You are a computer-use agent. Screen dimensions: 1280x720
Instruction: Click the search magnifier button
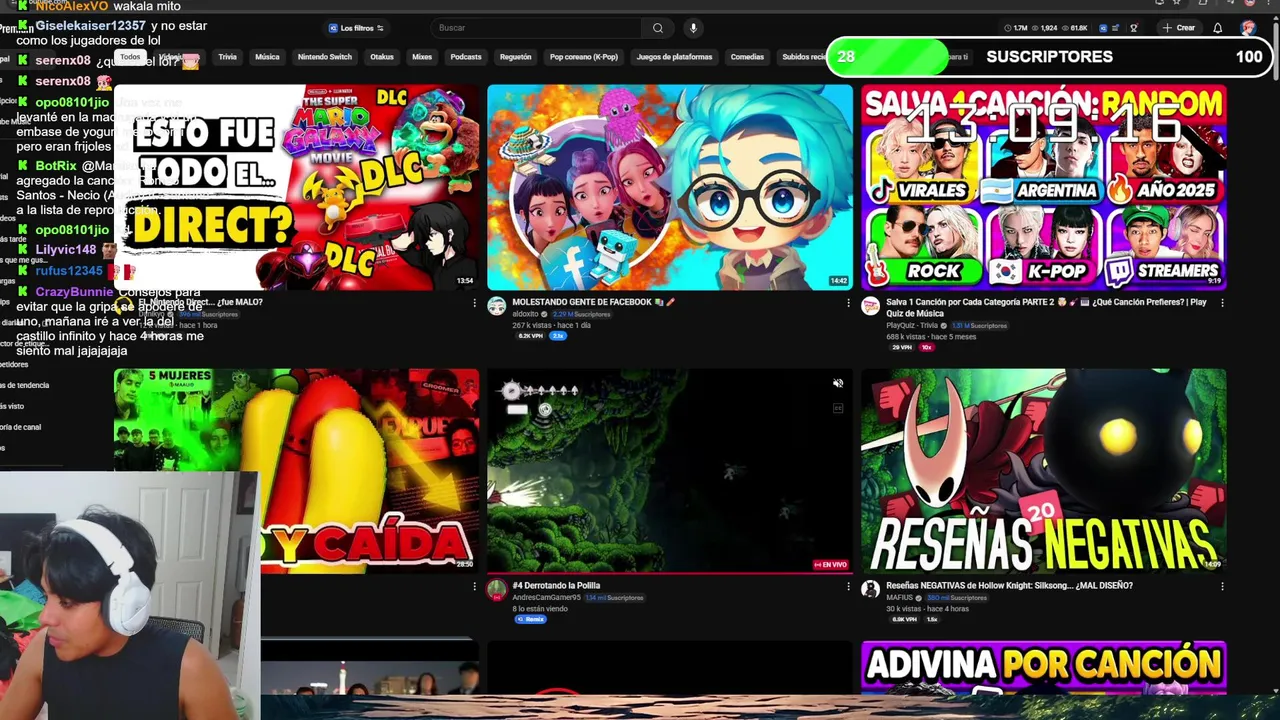pyautogui.click(x=657, y=28)
